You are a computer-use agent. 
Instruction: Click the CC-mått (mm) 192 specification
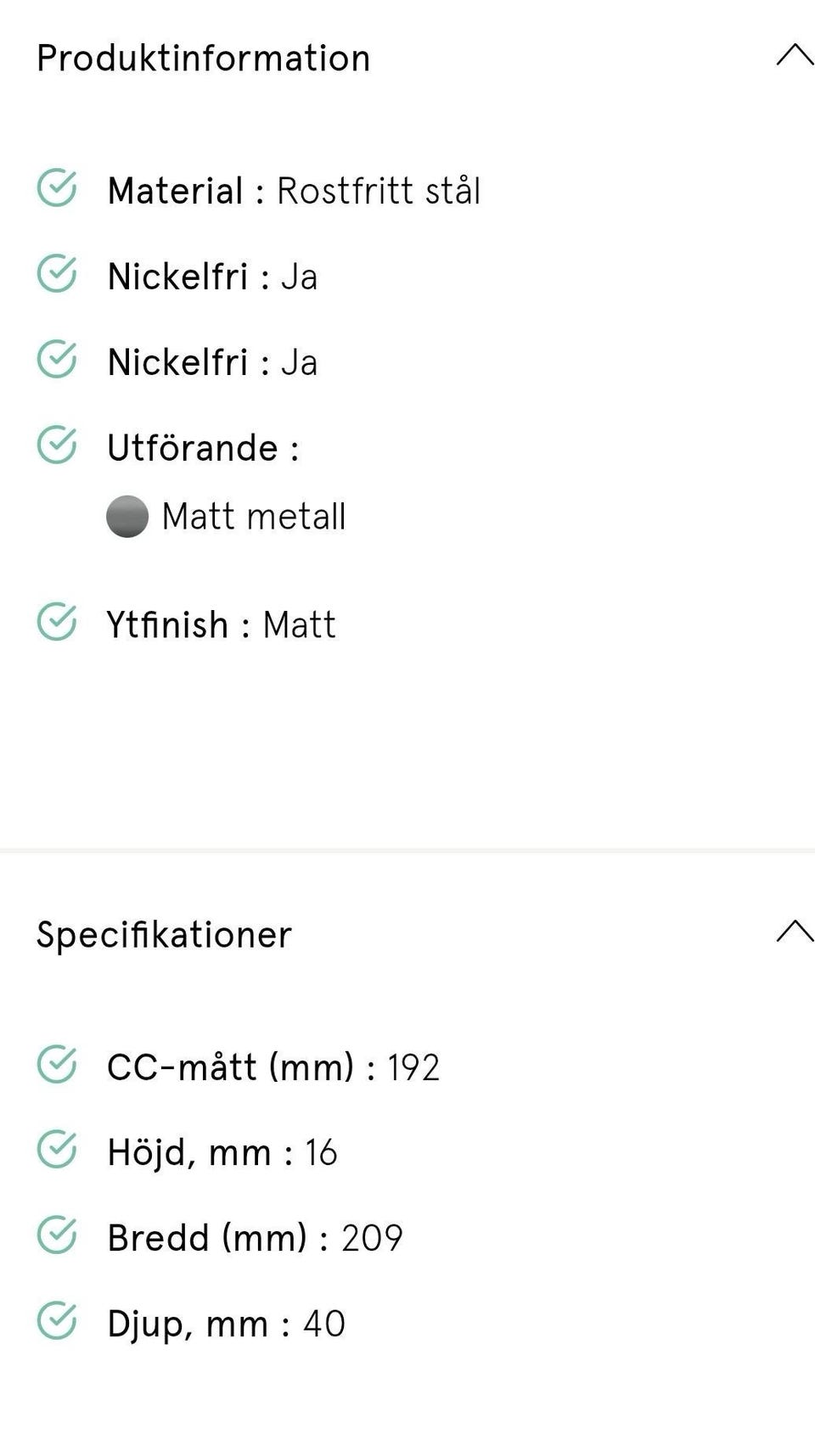tap(273, 1067)
